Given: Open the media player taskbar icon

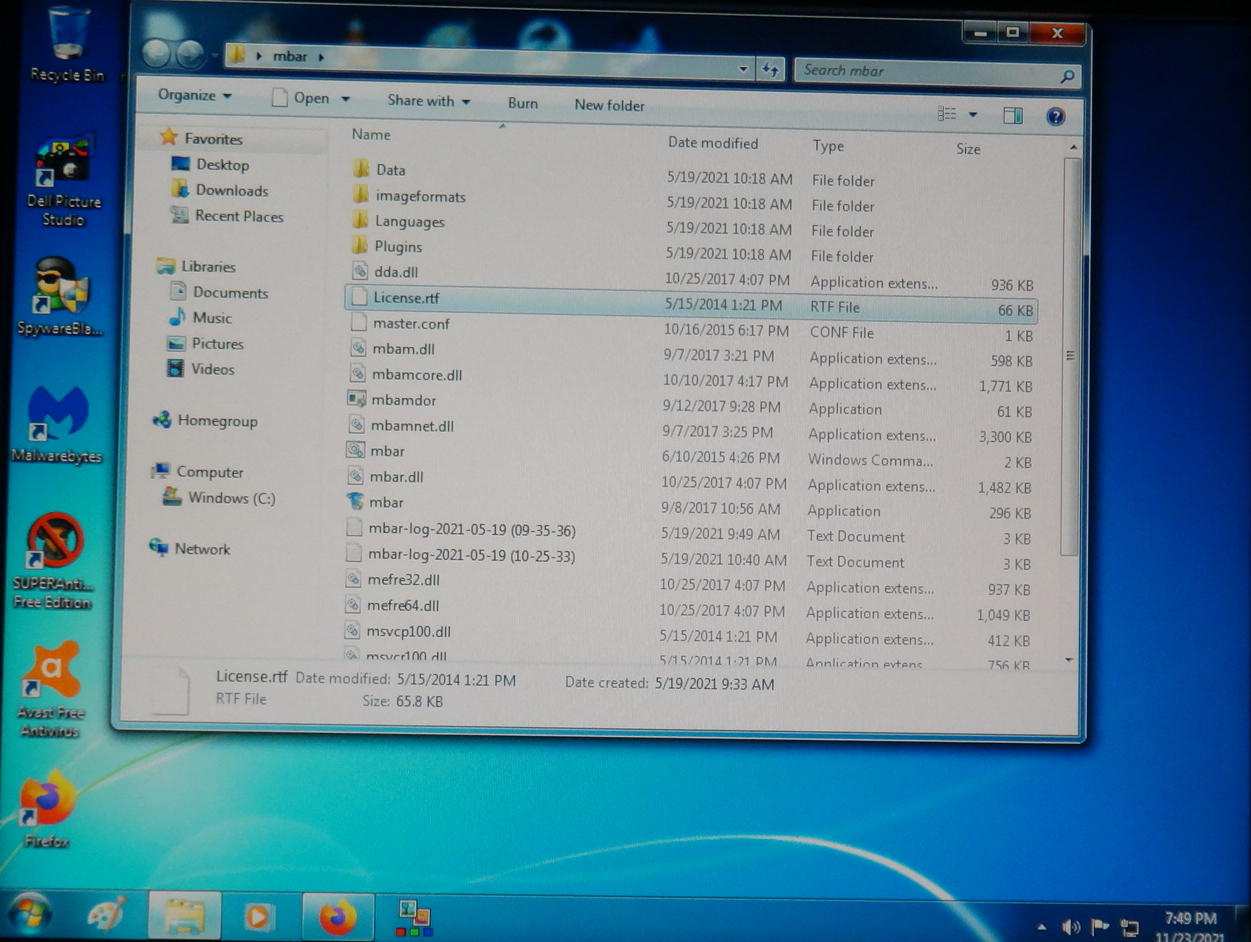Looking at the screenshot, I should [x=258, y=915].
